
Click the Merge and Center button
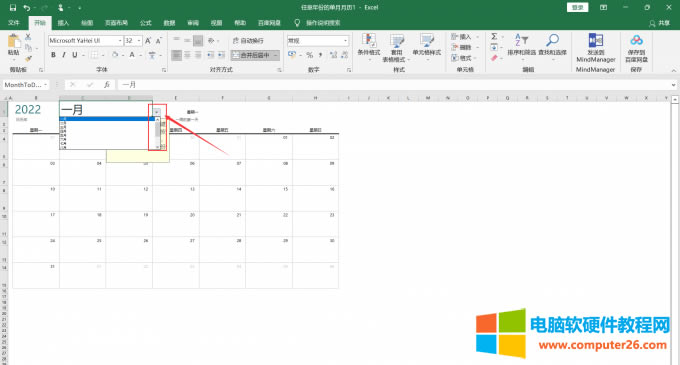pos(255,55)
